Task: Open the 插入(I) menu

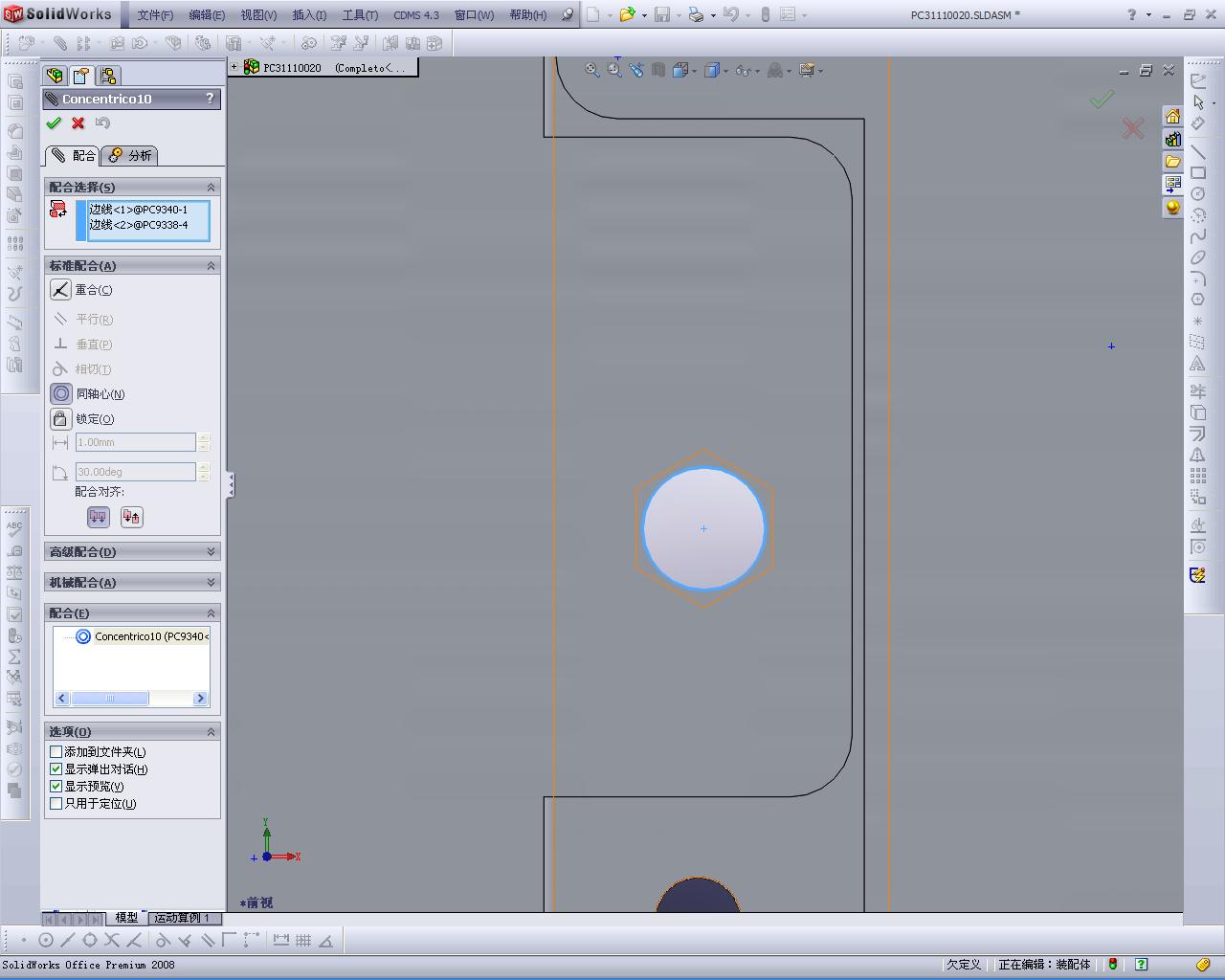Action: click(309, 14)
